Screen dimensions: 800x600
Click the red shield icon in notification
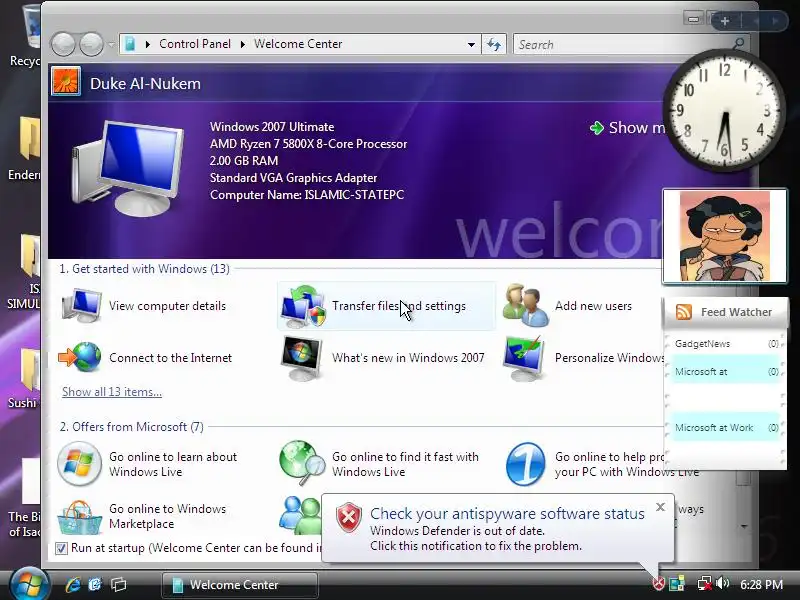[349, 517]
